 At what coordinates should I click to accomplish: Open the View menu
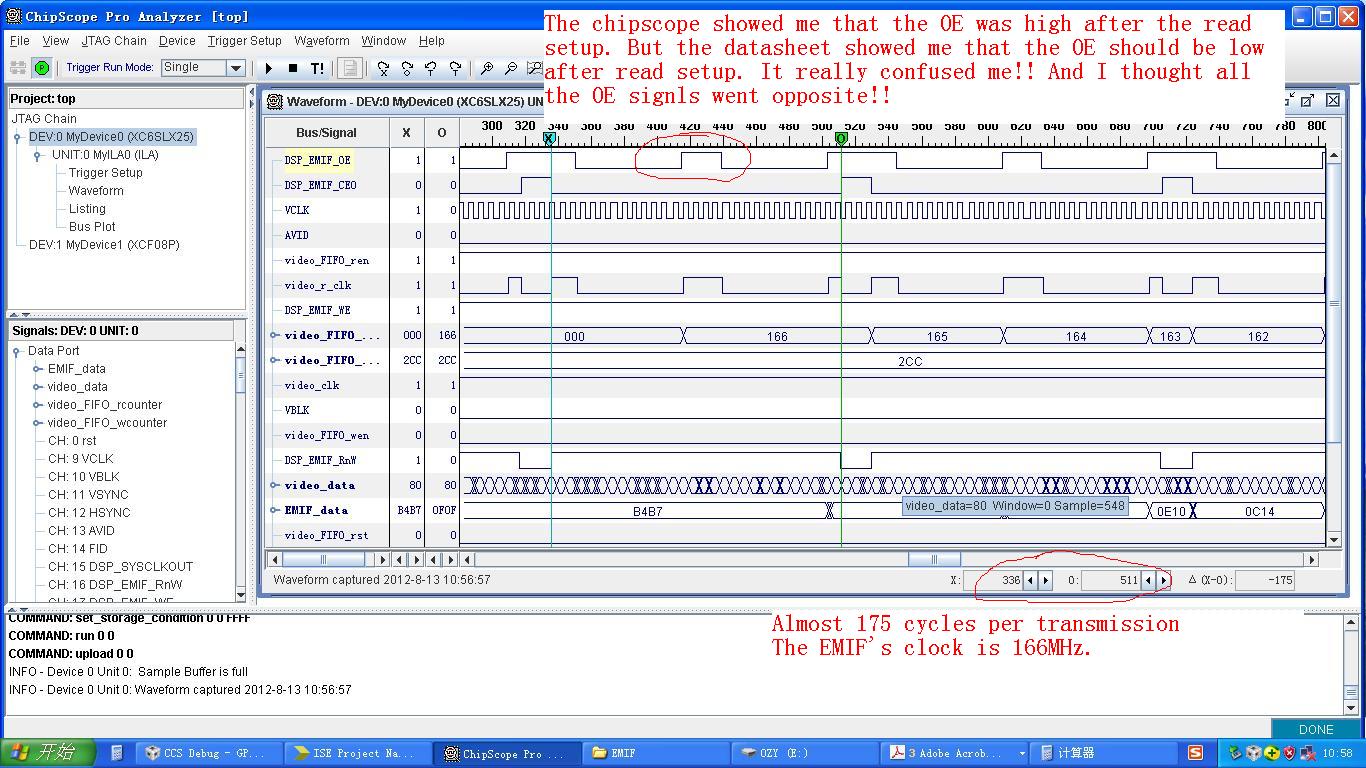pos(56,41)
